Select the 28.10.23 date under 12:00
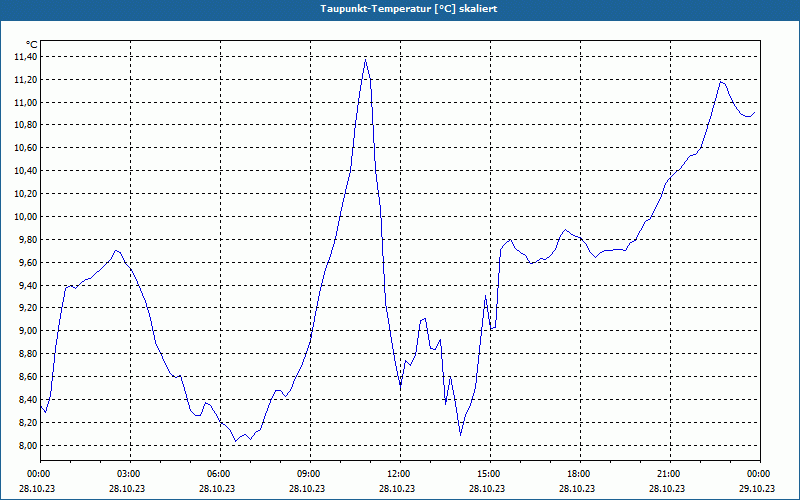 (397, 488)
